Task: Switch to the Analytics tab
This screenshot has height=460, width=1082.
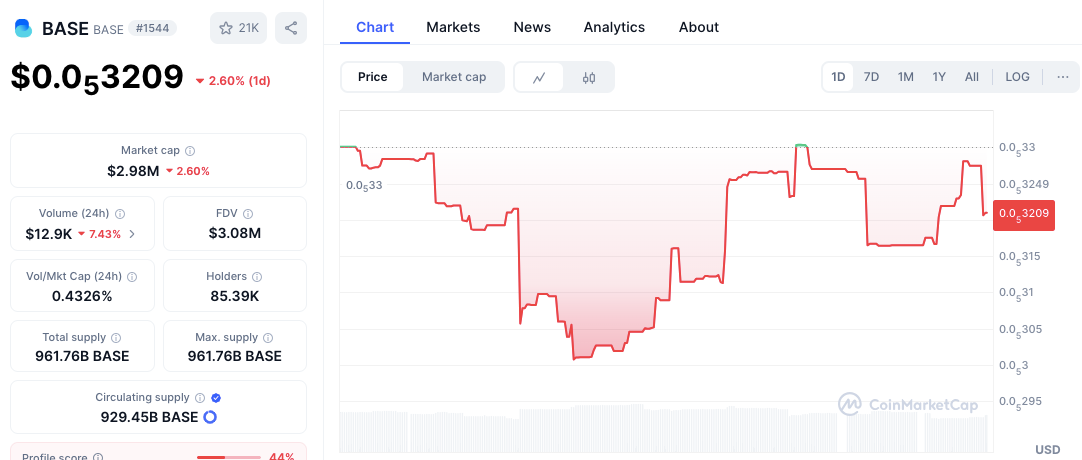Action: (614, 27)
